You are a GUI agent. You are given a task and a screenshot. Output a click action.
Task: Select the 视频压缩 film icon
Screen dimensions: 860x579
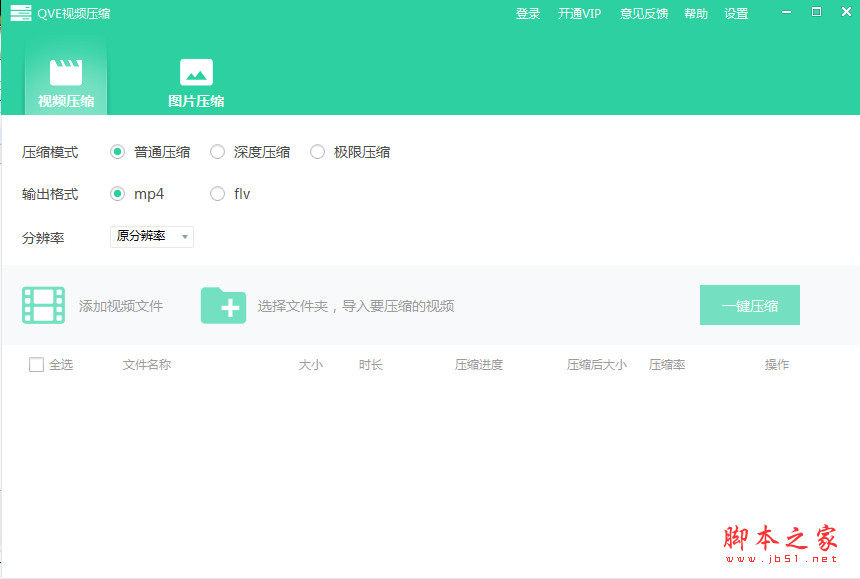pos(66,73)
